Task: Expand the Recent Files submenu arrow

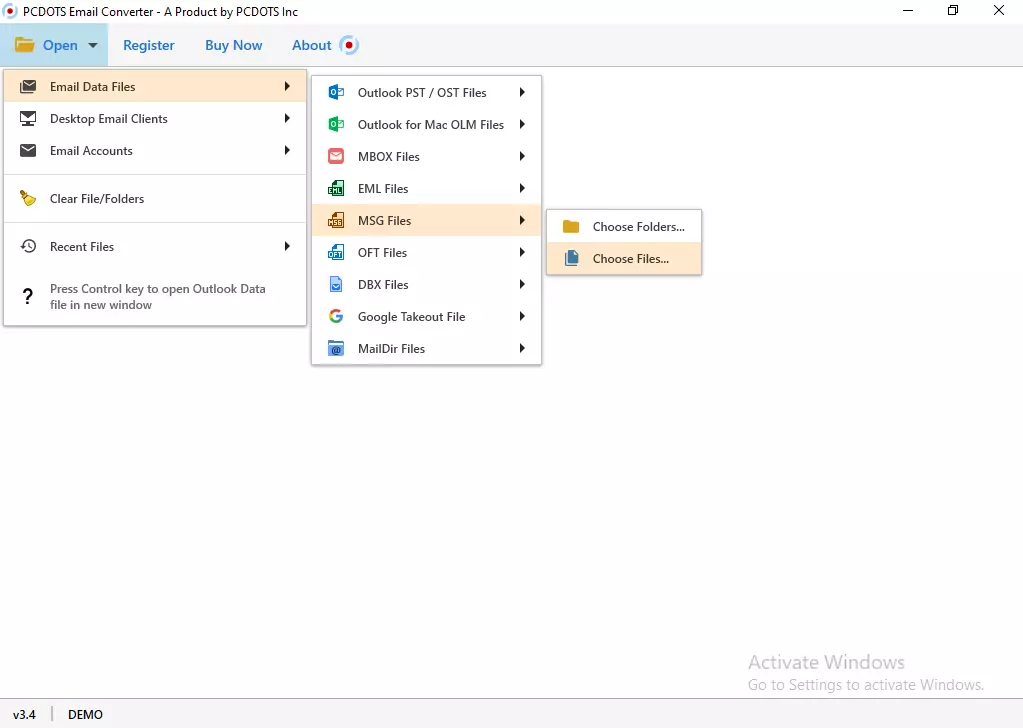Action: pyautogui.click(x=287, y=246)
